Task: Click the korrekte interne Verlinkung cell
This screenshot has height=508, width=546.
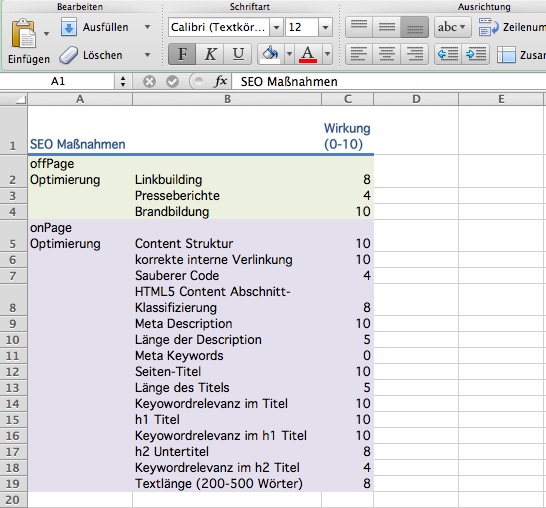Action: click(x=227, y=260)
